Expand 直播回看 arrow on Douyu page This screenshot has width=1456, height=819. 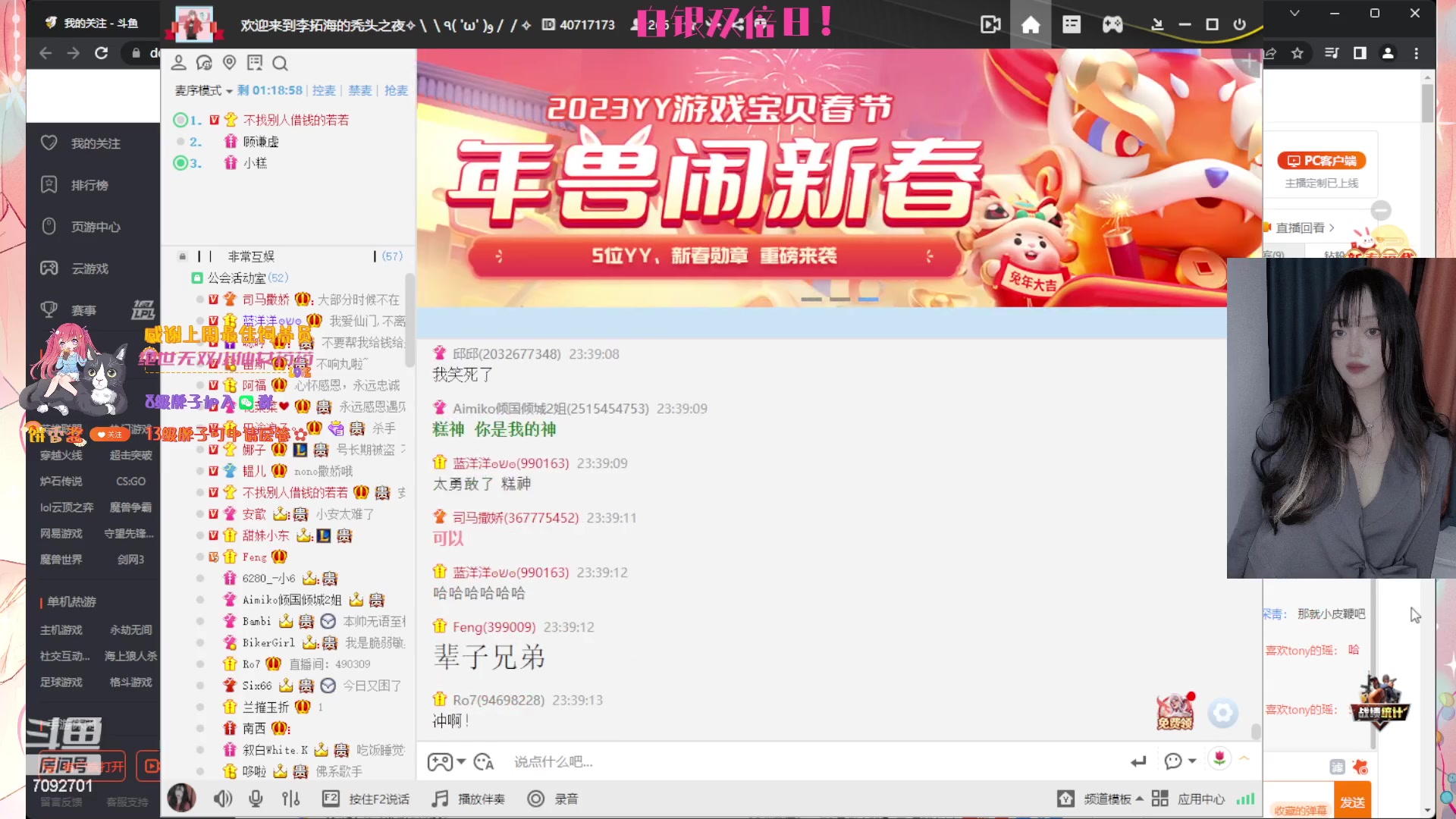pos(1332,227)
